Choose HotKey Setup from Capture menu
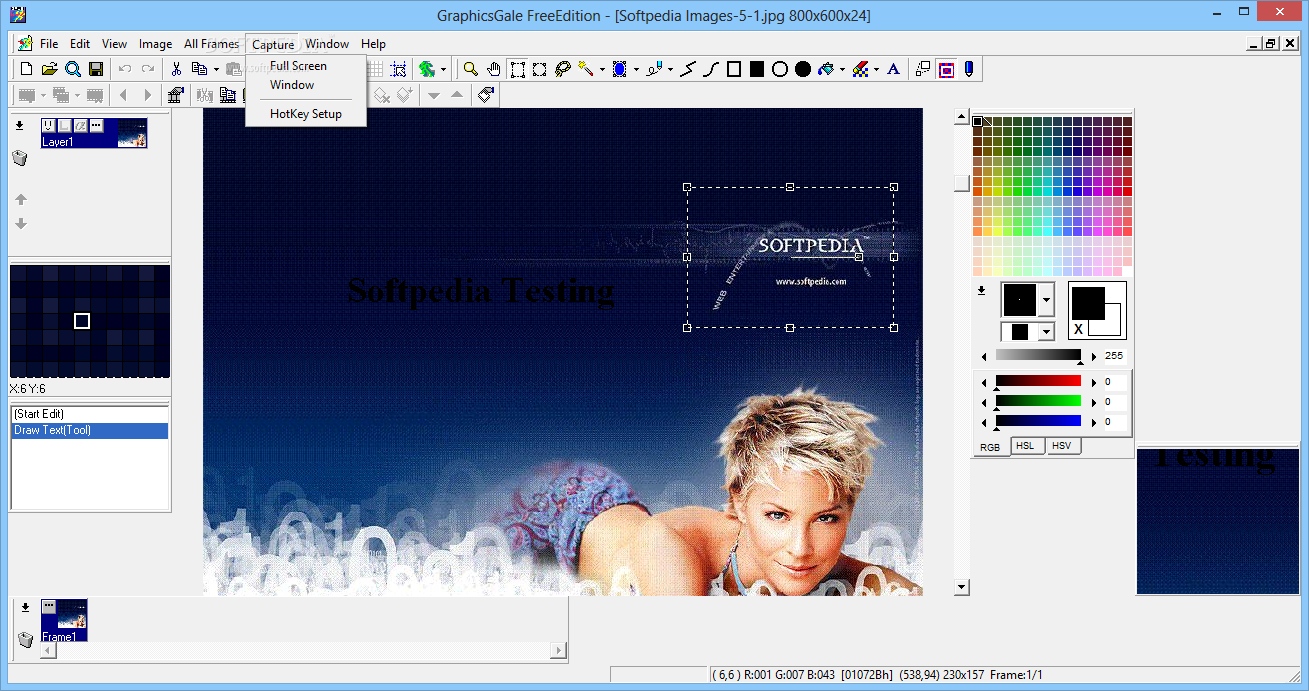 pyautogui.click(x=306, y=114)
